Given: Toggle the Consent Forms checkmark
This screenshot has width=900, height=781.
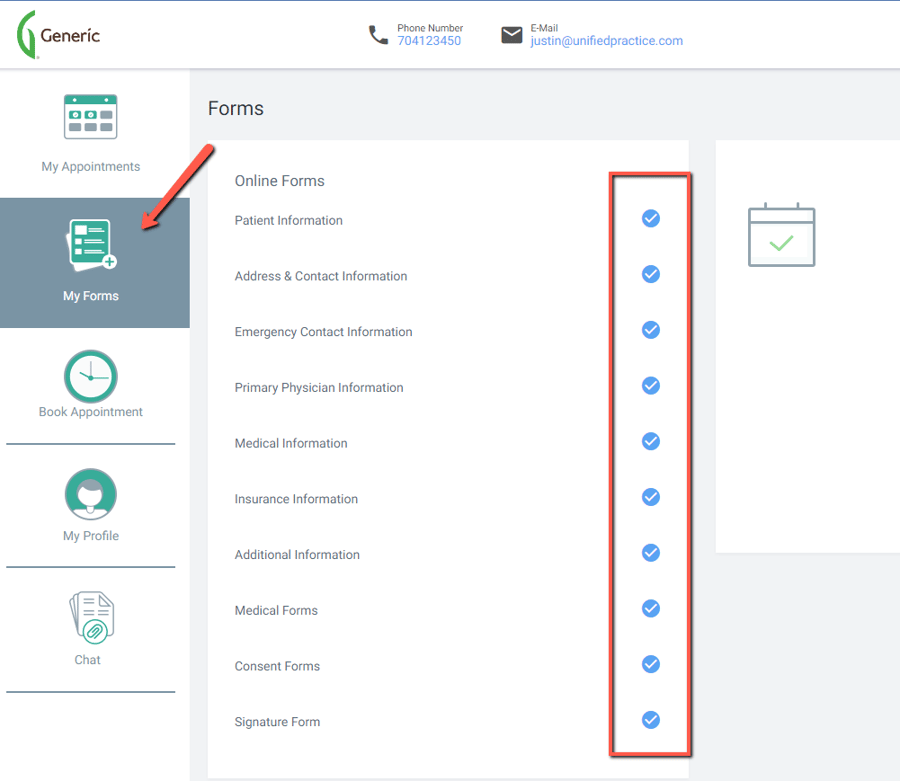Looking at the screenshot, I should pos(650,664).
